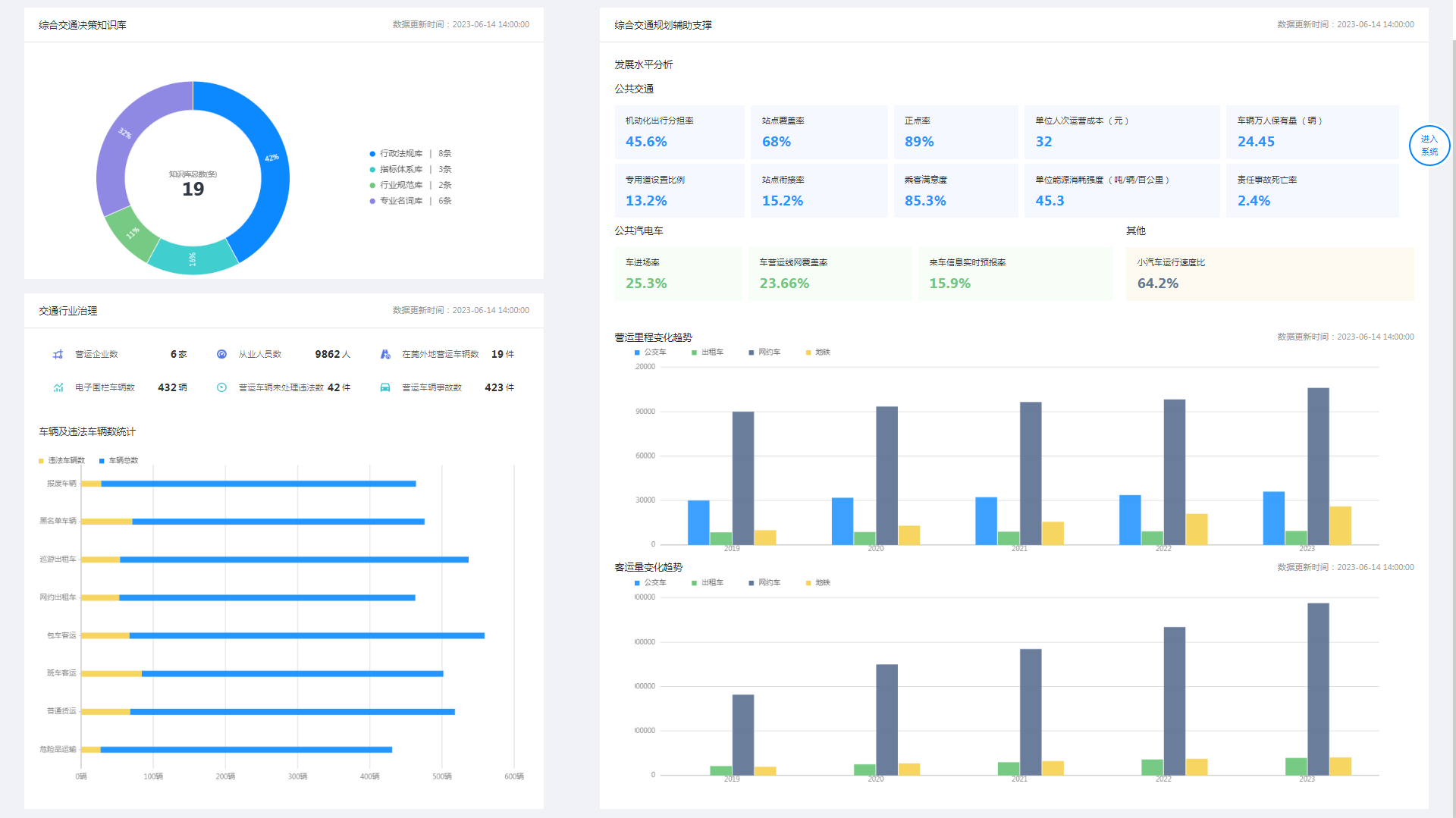This screenshot has height=818, width=1456.
Task: Toggle 地铁 legend in 客运量变化趋势 chart
Action: click(818, 583)
